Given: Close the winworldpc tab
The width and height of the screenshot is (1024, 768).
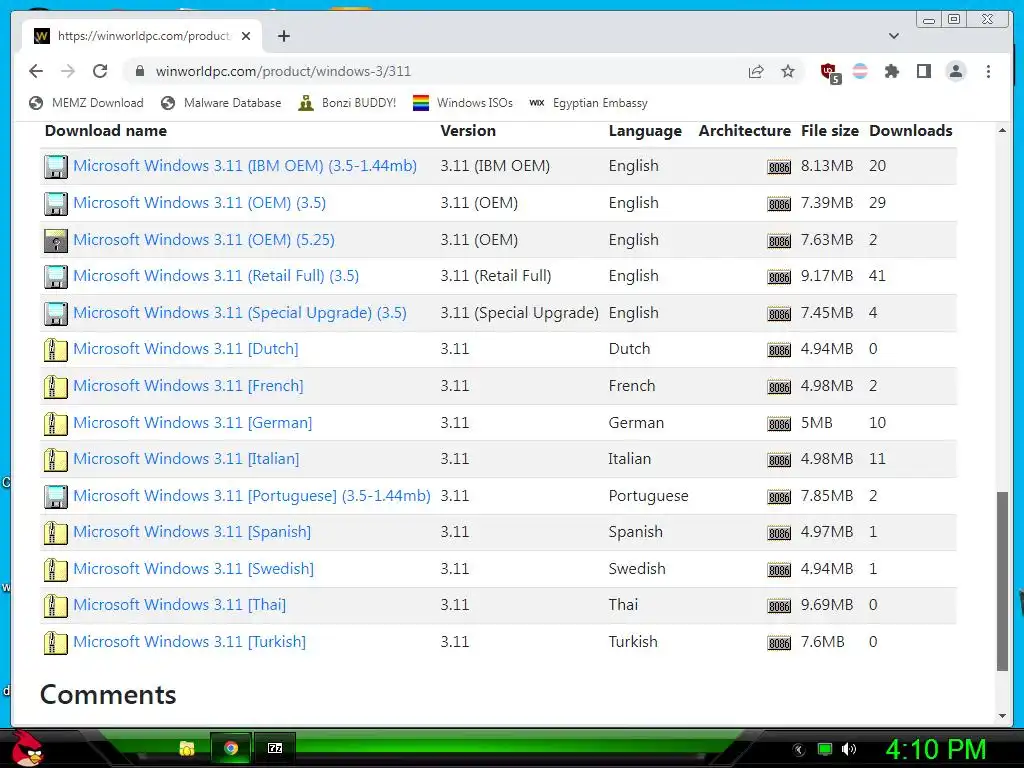Looking at the screenshot, I should tap(246, 36).
